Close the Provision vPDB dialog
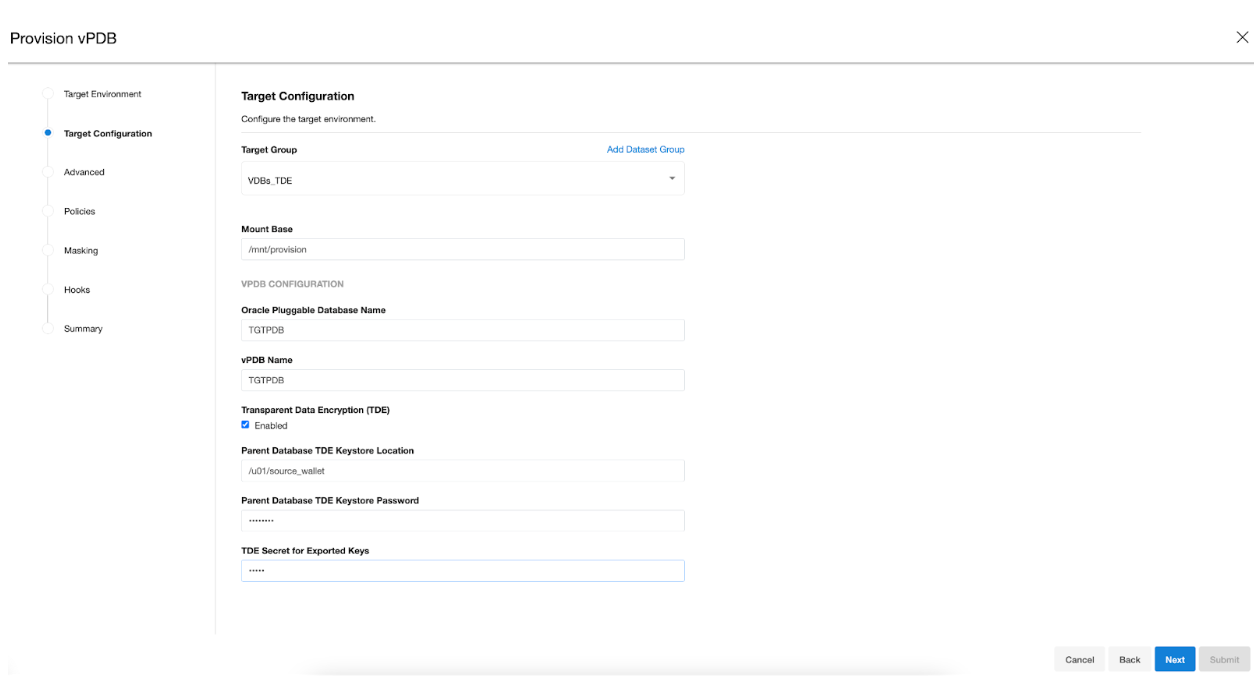 point(1242,38)
